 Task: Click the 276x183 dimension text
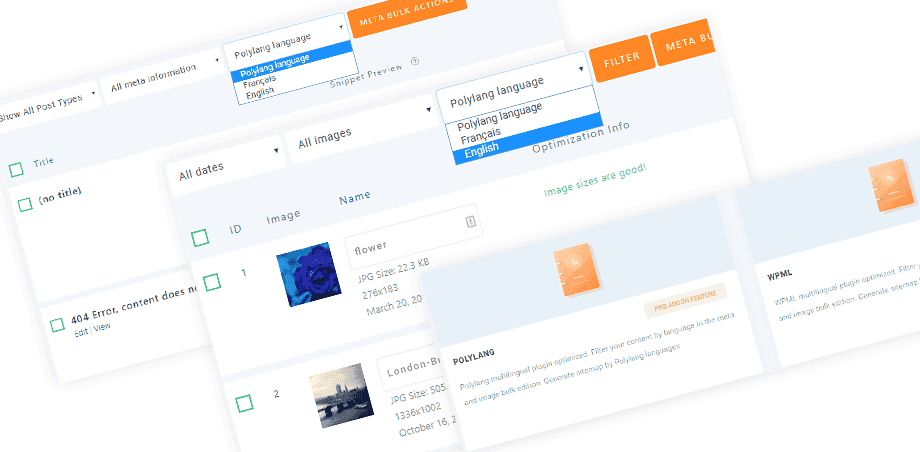point(381,293)
